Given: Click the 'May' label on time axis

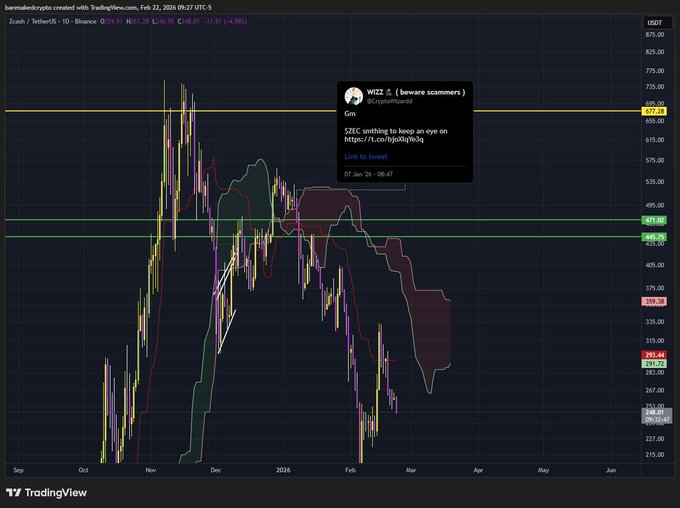Looking at the screenshot, I should [x=543, y=470].
